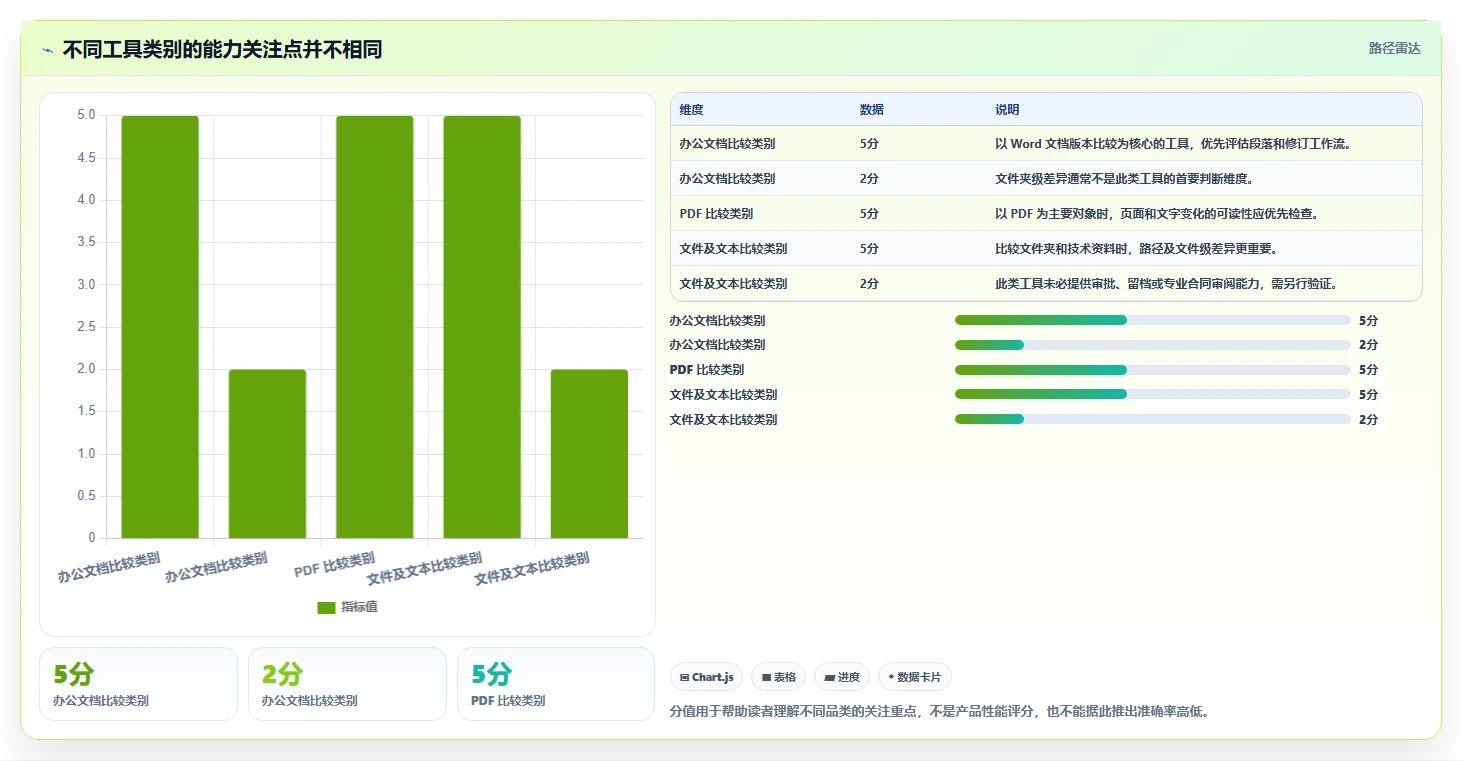Click the 办公文档比较类别 5分 progress bar
The height and width of the screenshot is (761, 1462).
[1153, 320]
